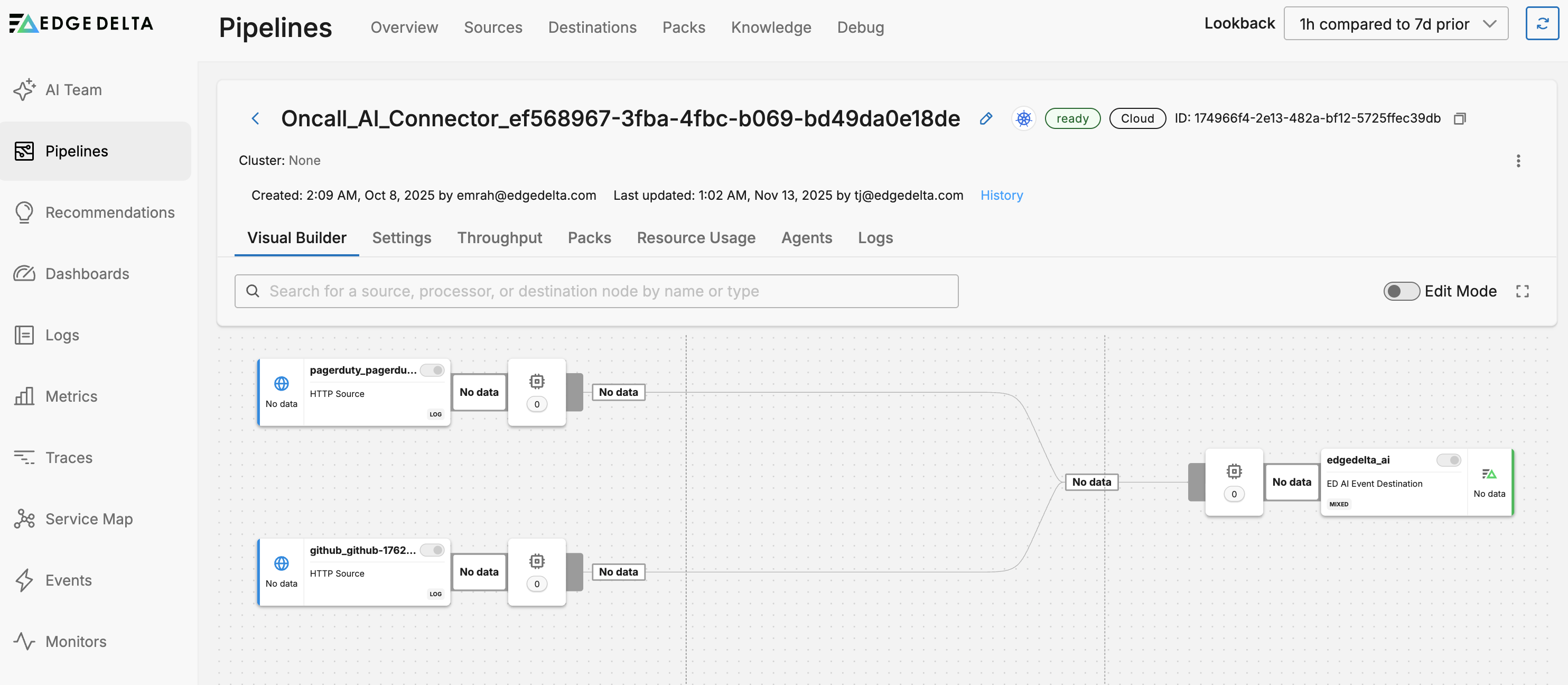This screenshot has width=1568, height=685.
Task: Click the Service Map sidebar icon
Action: pyautogui.click(x=24, y=519)
